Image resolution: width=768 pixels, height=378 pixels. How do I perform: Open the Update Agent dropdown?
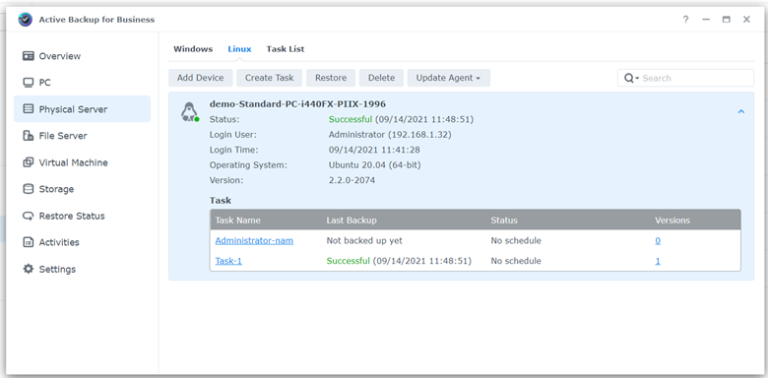449,78
